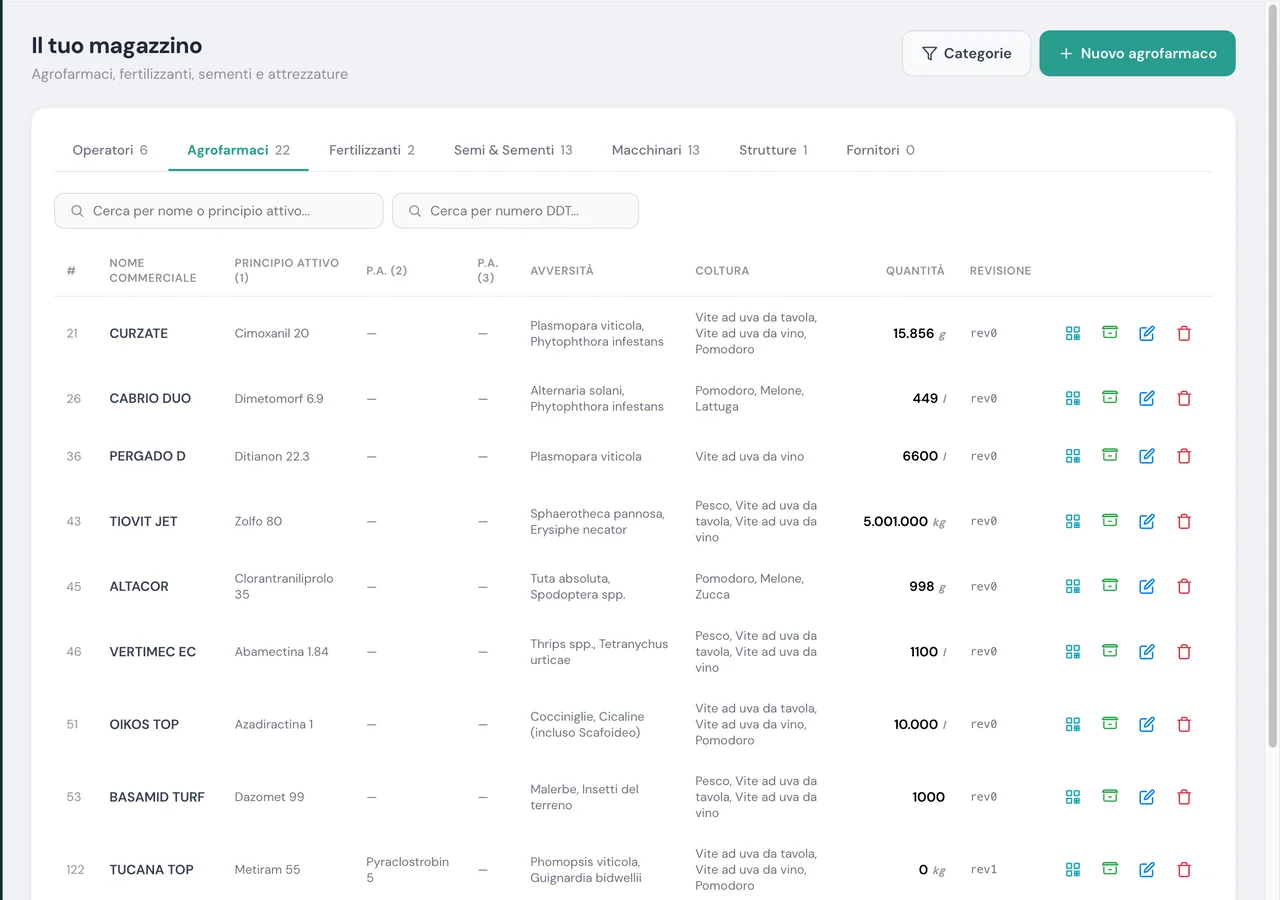The width and height of the screenshot is (1280, 900).
Task: Click the REVISIONE column header
Action: (x=1000, y=271)
